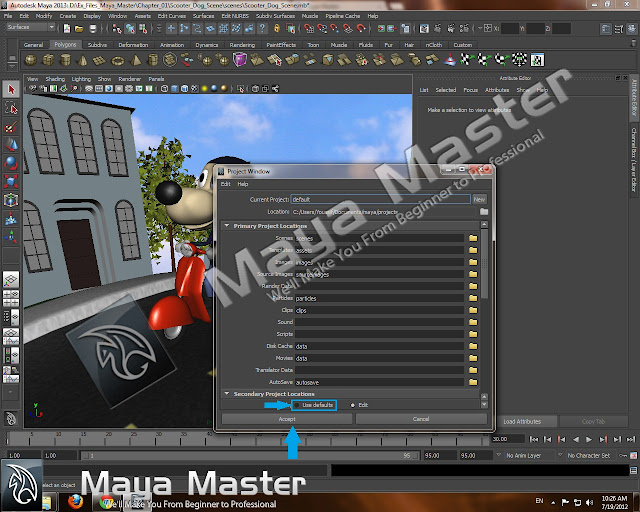Collapse Secondary Project Locations section
The width and height of the screenshot is (640, 512).
tap(227, 394)
